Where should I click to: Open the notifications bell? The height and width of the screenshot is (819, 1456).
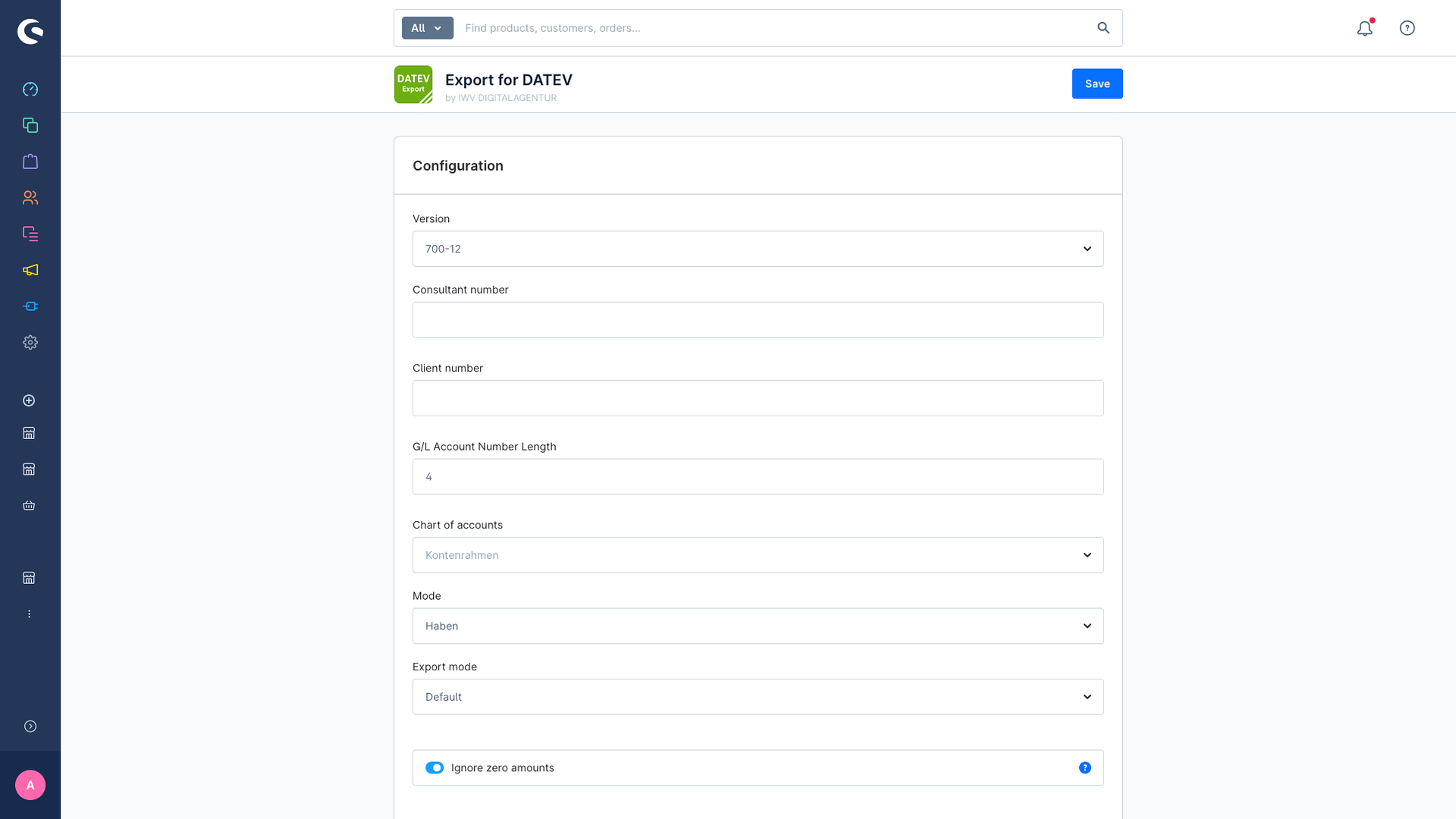coord(1365,28)
